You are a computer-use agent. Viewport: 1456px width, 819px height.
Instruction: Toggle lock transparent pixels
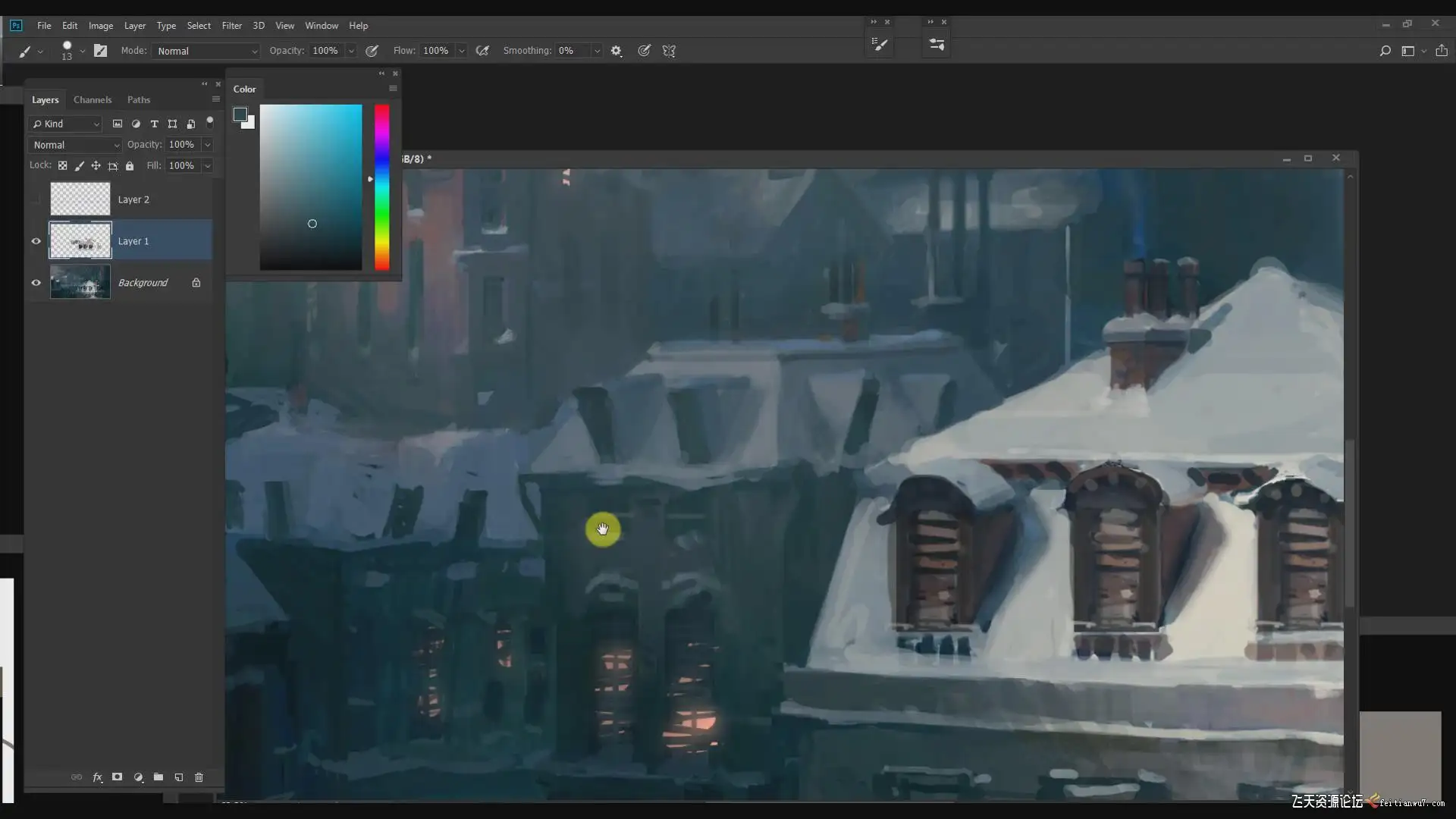62,165
